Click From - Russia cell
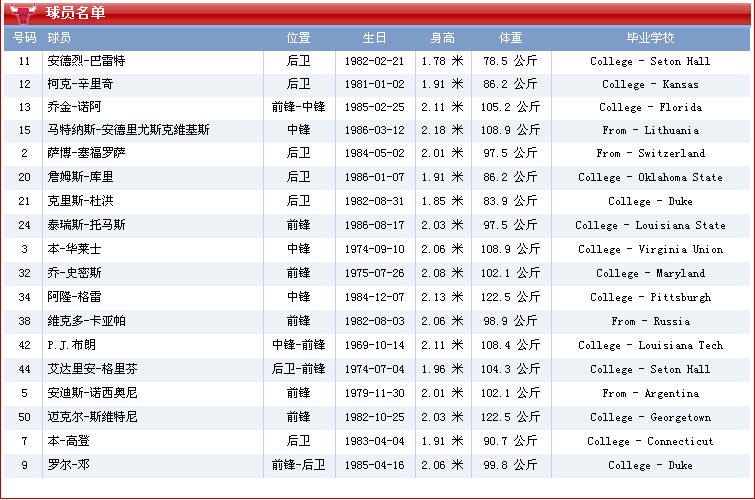The image size is (755, 500). point(651,321)
